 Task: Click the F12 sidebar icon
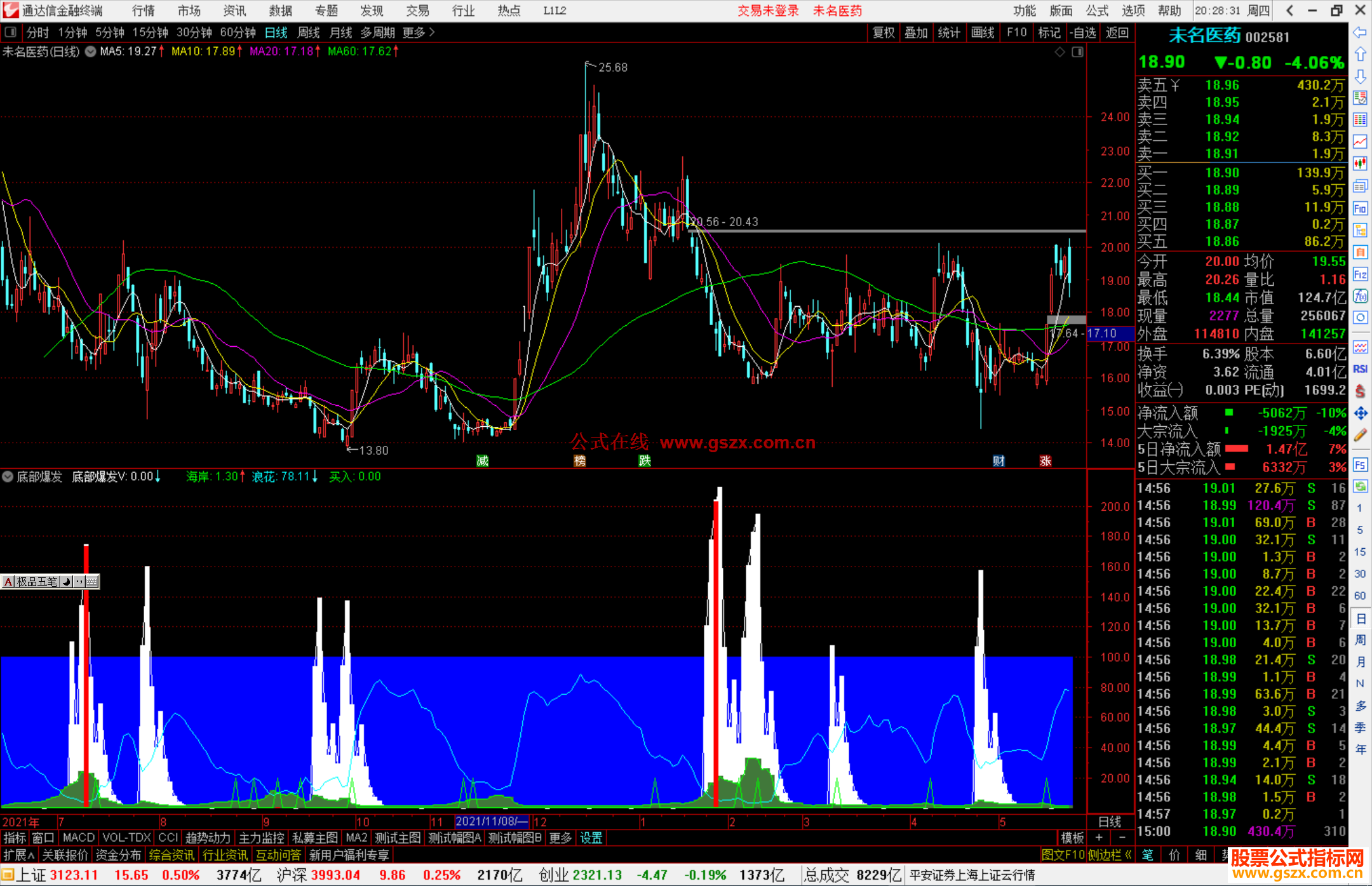1360,274
